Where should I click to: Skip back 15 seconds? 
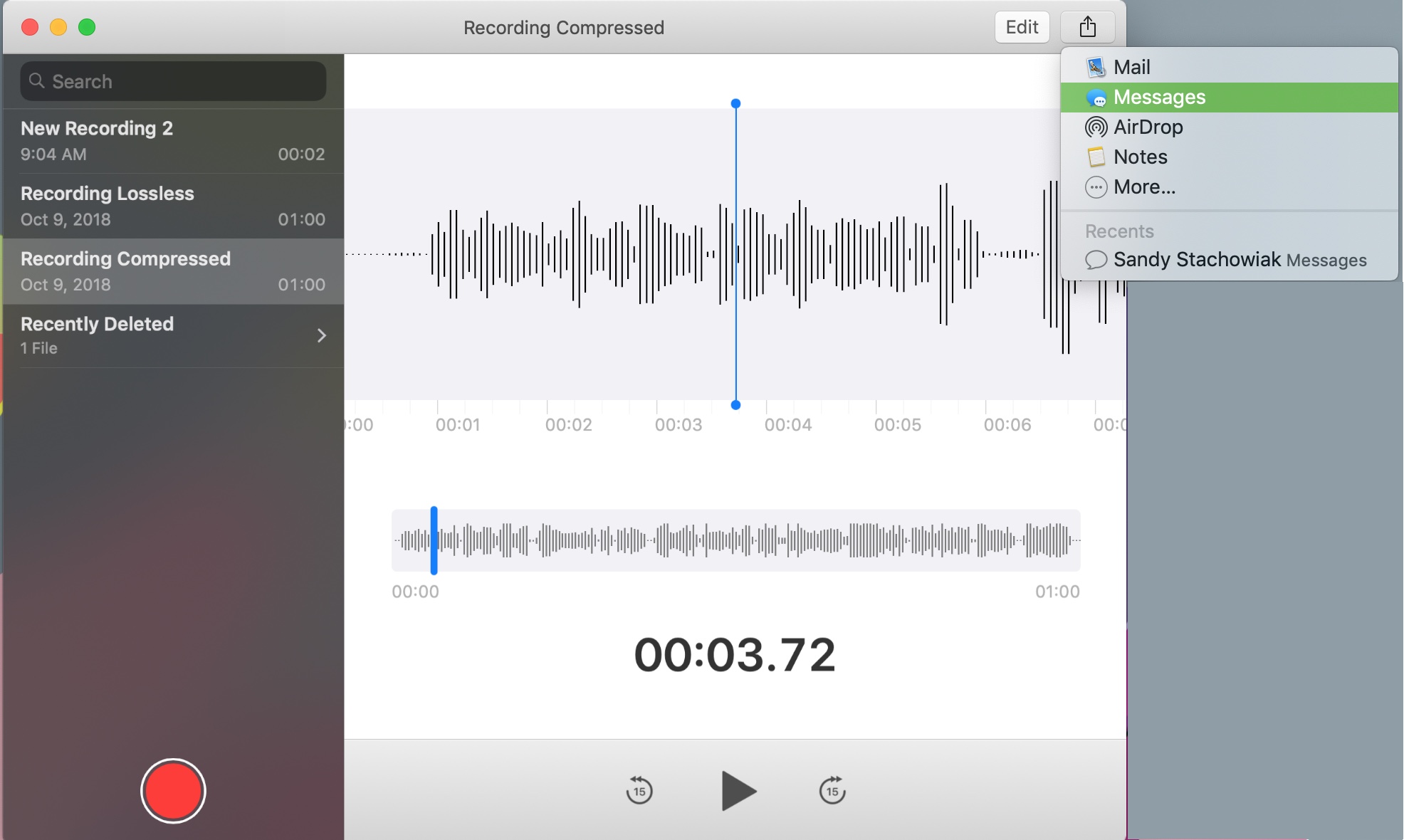pyautogui.click(x=639, y=790)
